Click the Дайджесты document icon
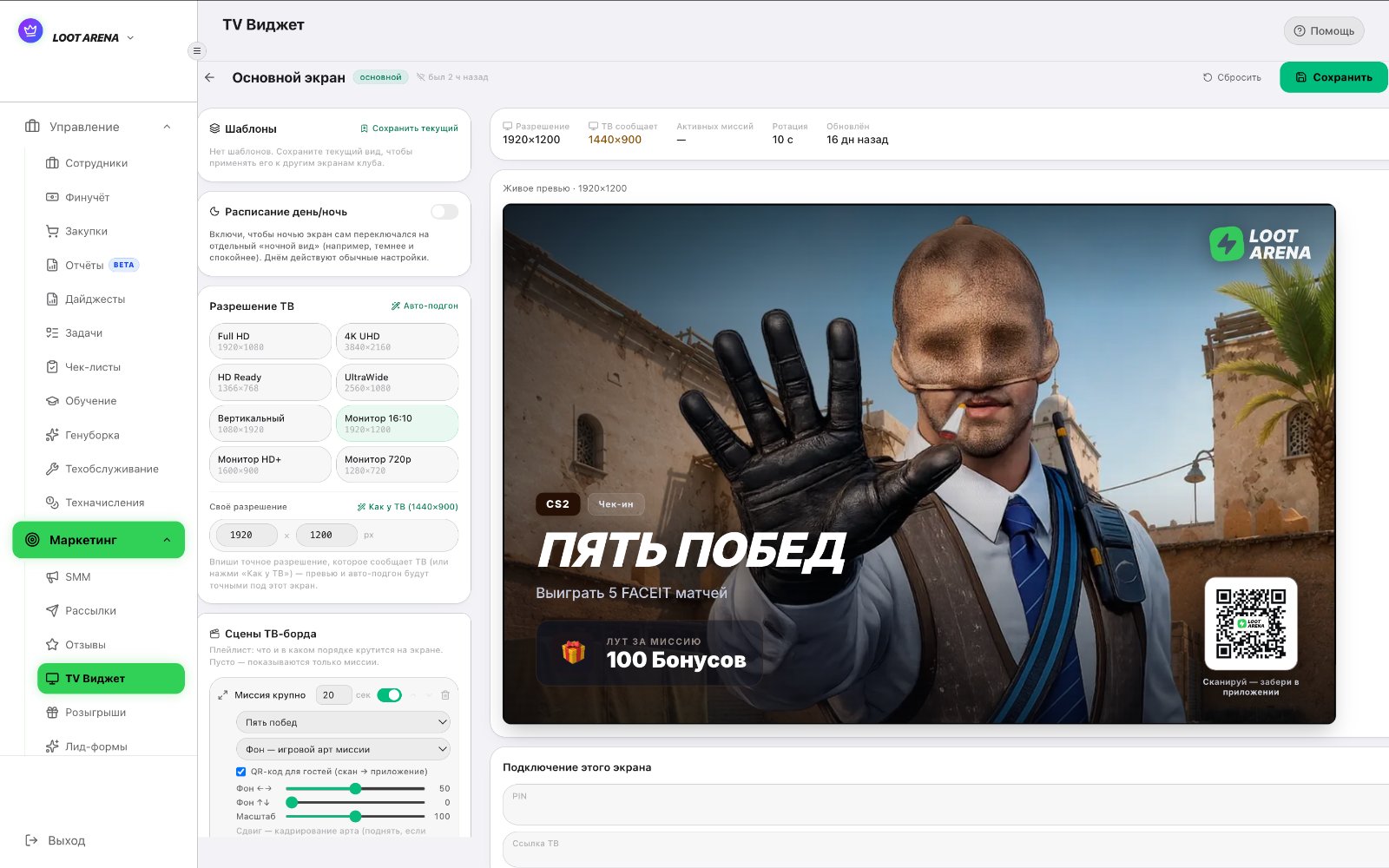 (52, 299)
